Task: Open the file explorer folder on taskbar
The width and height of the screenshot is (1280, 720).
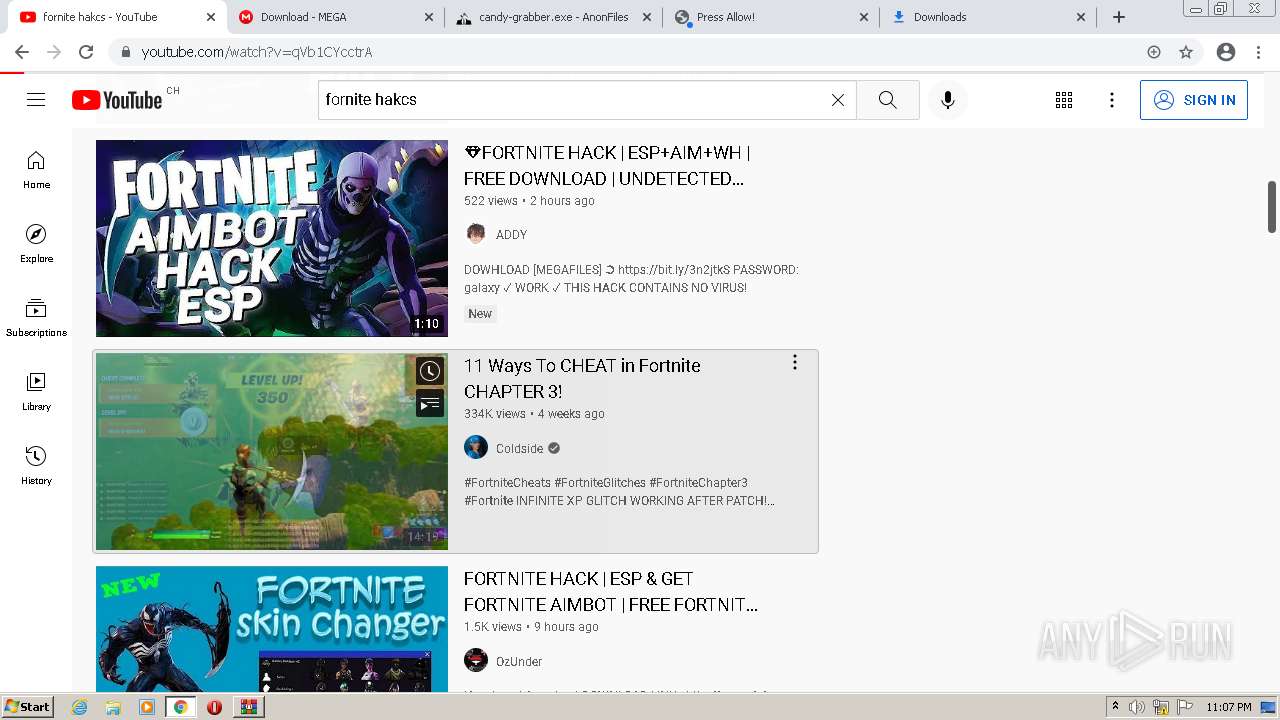Action: point(113,707)
